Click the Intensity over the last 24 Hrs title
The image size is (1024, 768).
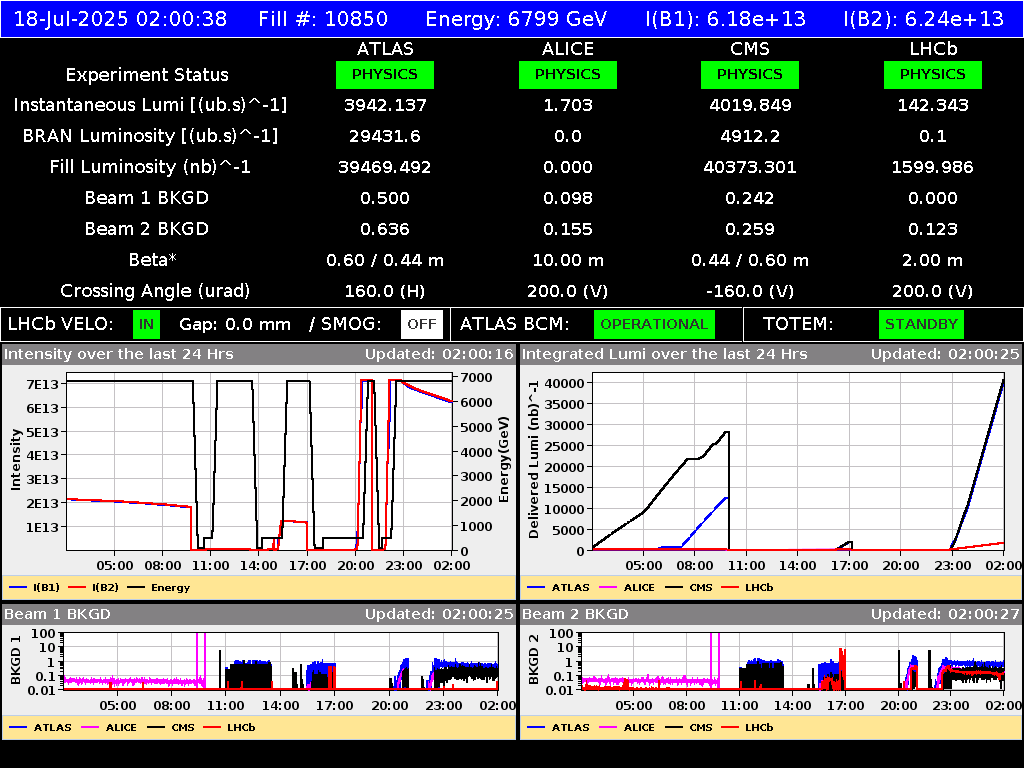[118, 354]
